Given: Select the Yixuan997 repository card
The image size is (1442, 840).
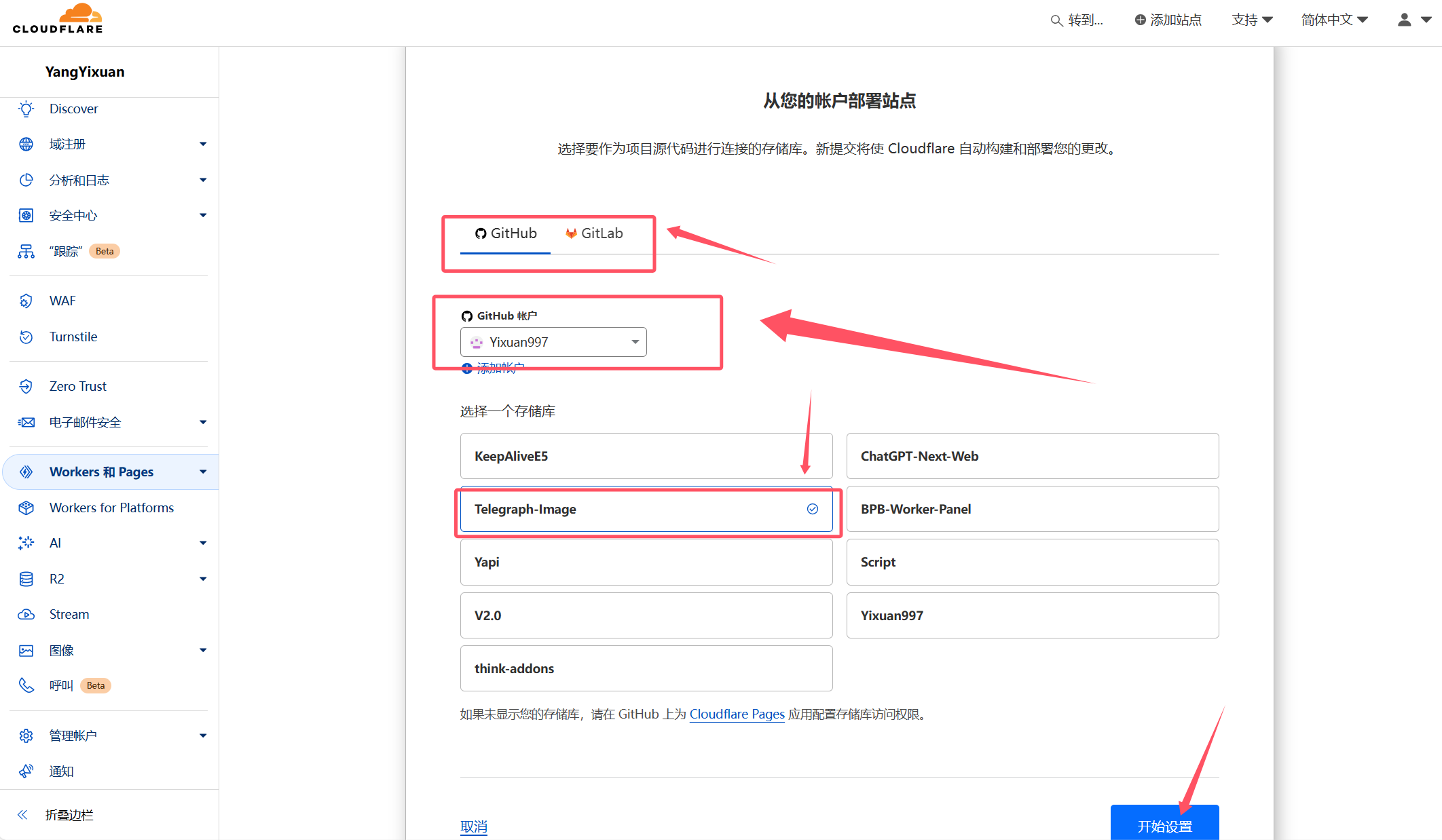Looking at the screenshot, I should [1033, 615].
